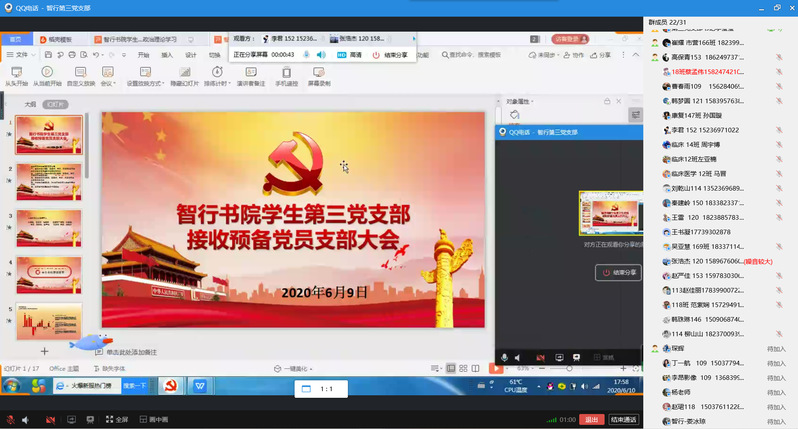
Task: Toggle the speaker in sharing toolbar
Action: point(321,54)
